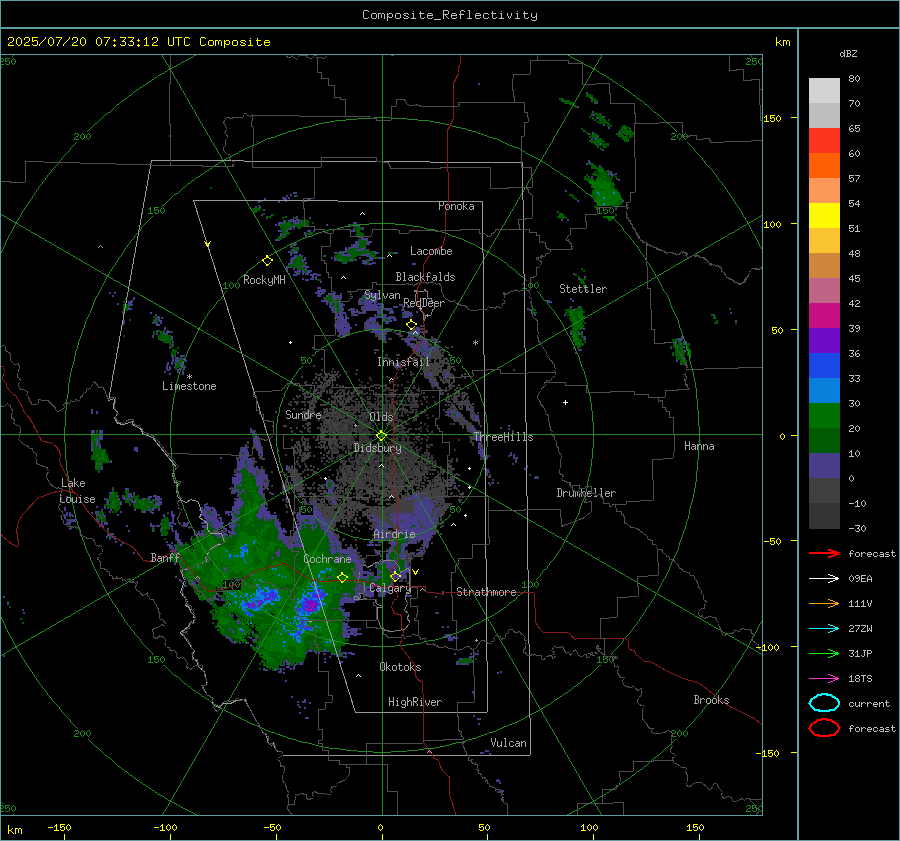This screenshot has width=900, height=841.
Task: Click the 42 dBZ scale label
Action: 854,304
